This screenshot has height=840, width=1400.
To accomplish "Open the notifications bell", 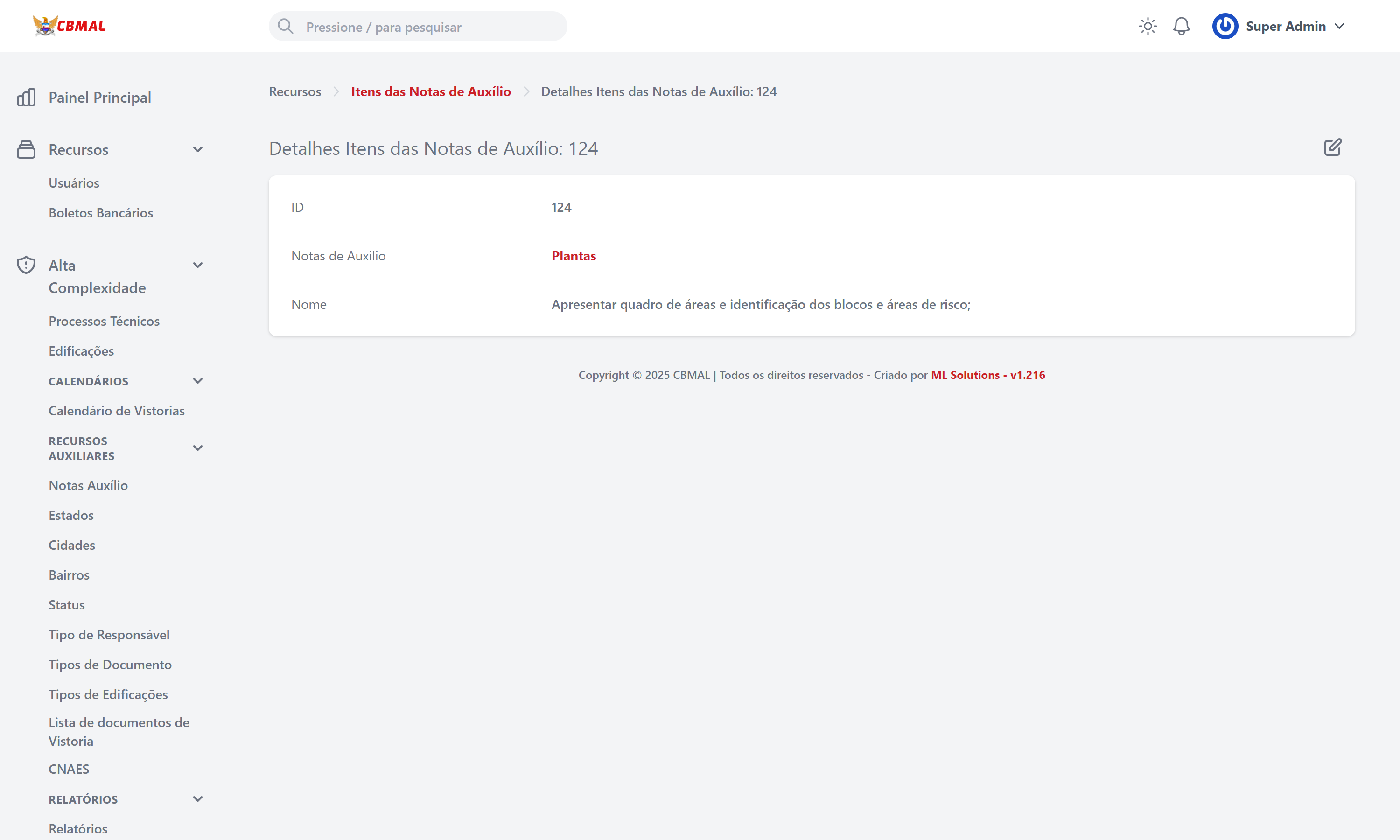I will (1181, 27).
